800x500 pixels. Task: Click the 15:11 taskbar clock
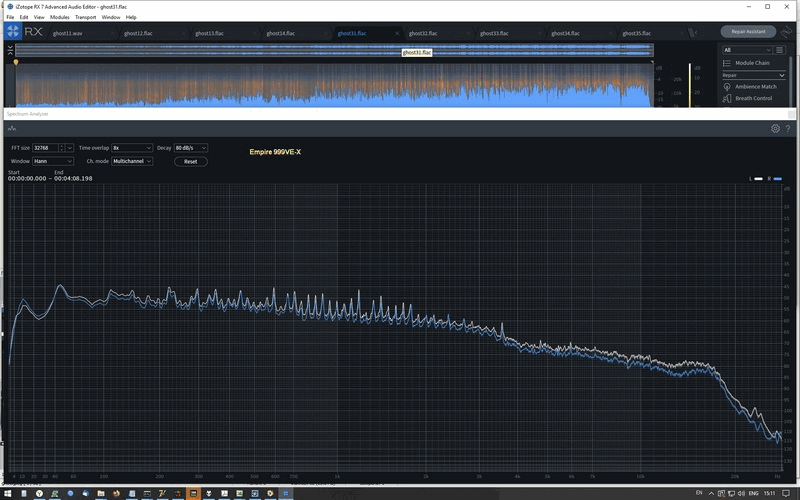pos(769,493)
